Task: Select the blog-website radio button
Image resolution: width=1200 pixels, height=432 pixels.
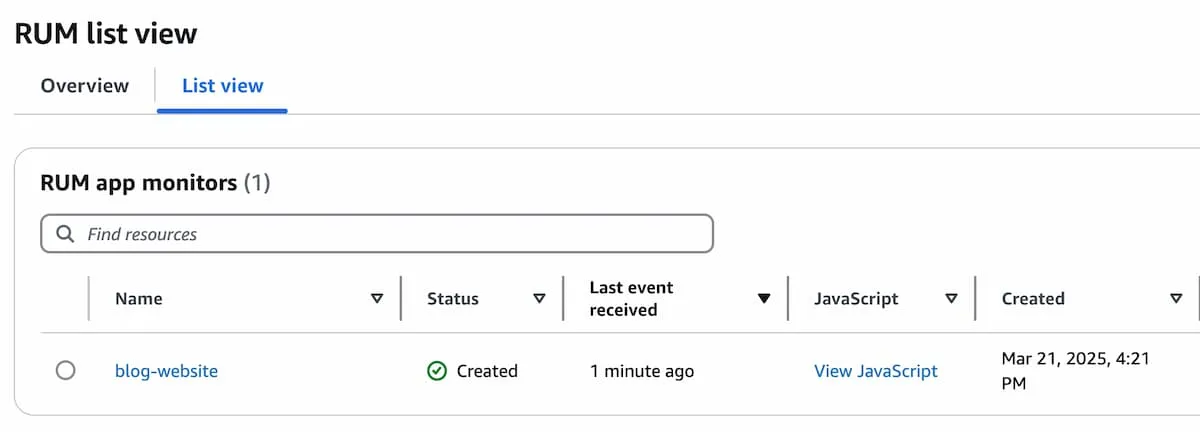Action: 65,371
